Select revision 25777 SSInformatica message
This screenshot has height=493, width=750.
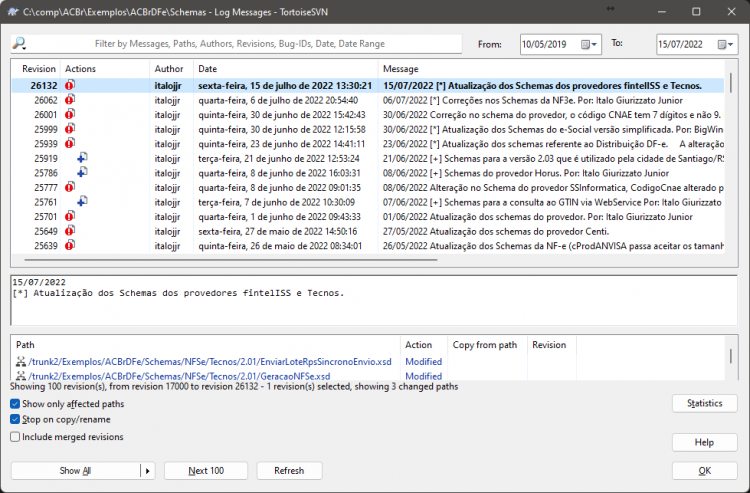(553, 188)
